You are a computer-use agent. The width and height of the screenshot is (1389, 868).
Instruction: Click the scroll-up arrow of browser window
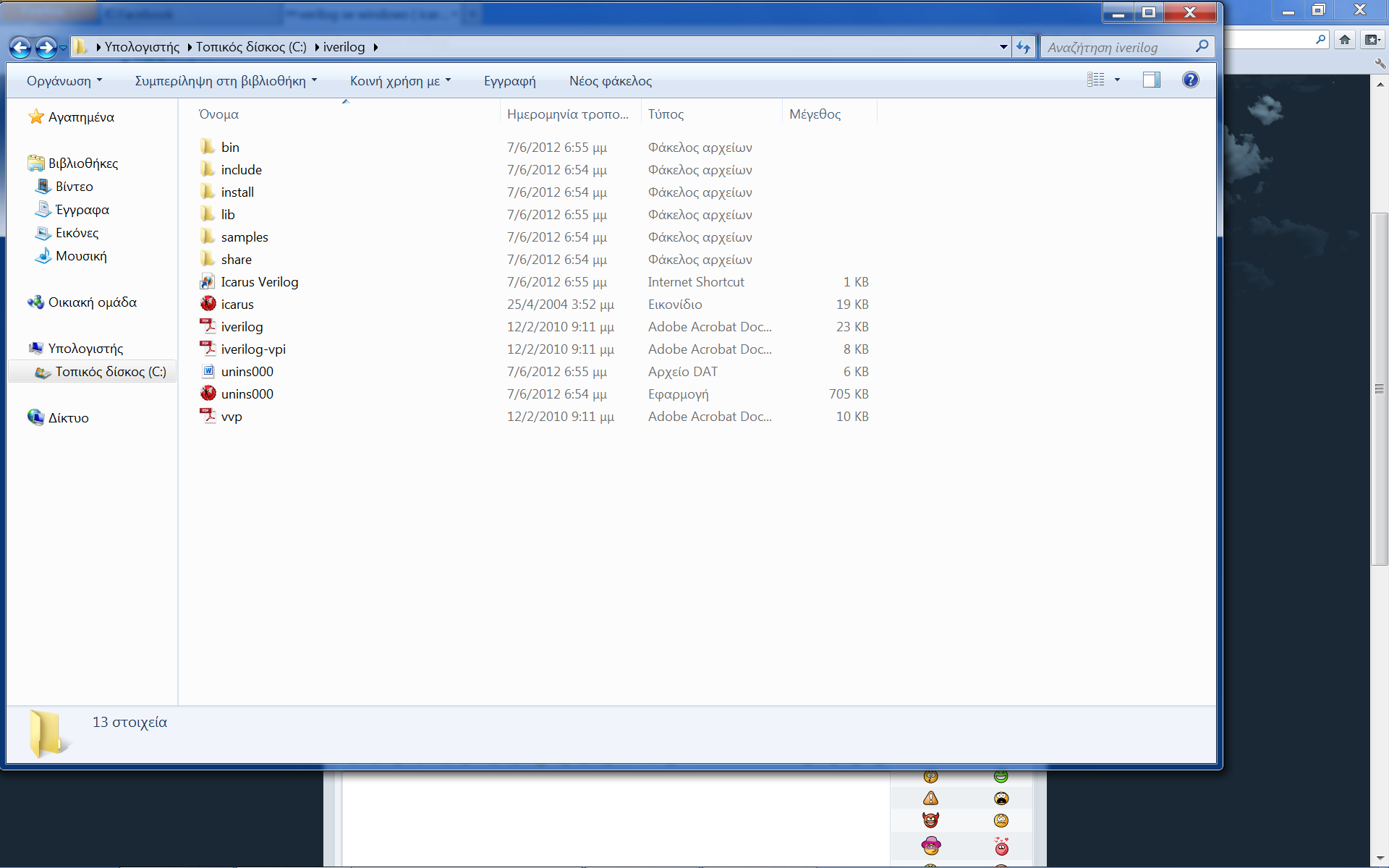[1379, 84]
